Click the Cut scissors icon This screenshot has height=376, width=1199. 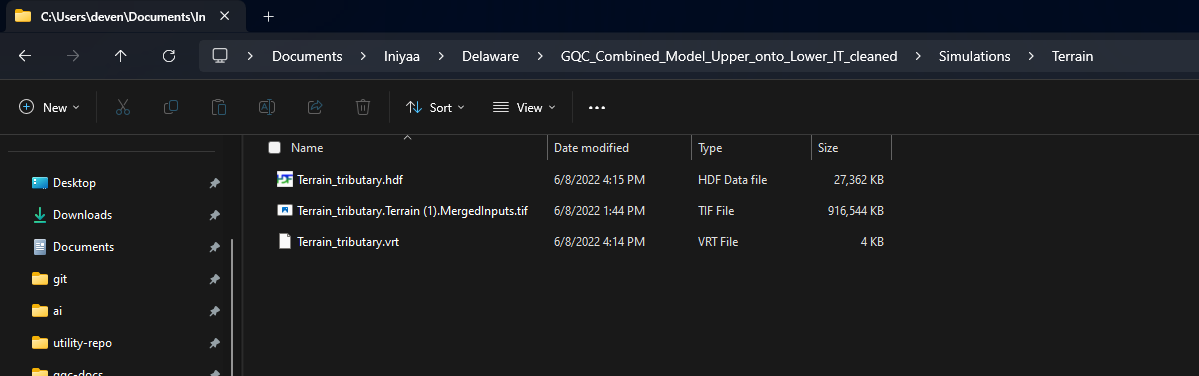point(122,108)
